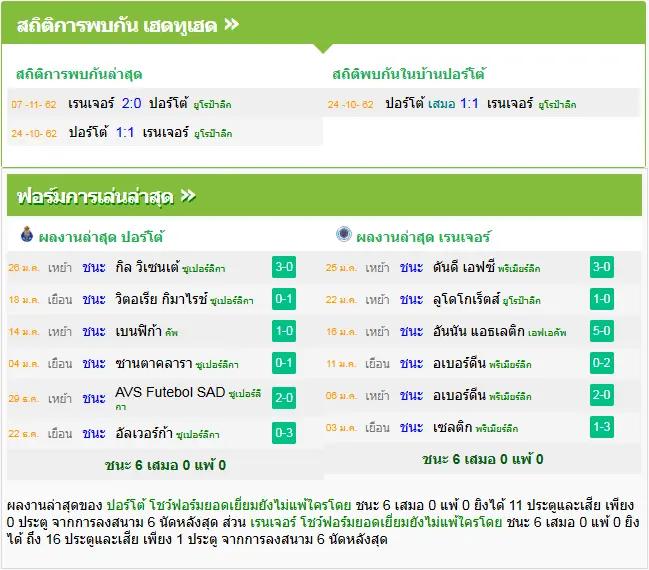Click the 1-0 badge for เบนฟิก้า
The height and width of the screenshot is (570, 649).
(x=284, y=331)
